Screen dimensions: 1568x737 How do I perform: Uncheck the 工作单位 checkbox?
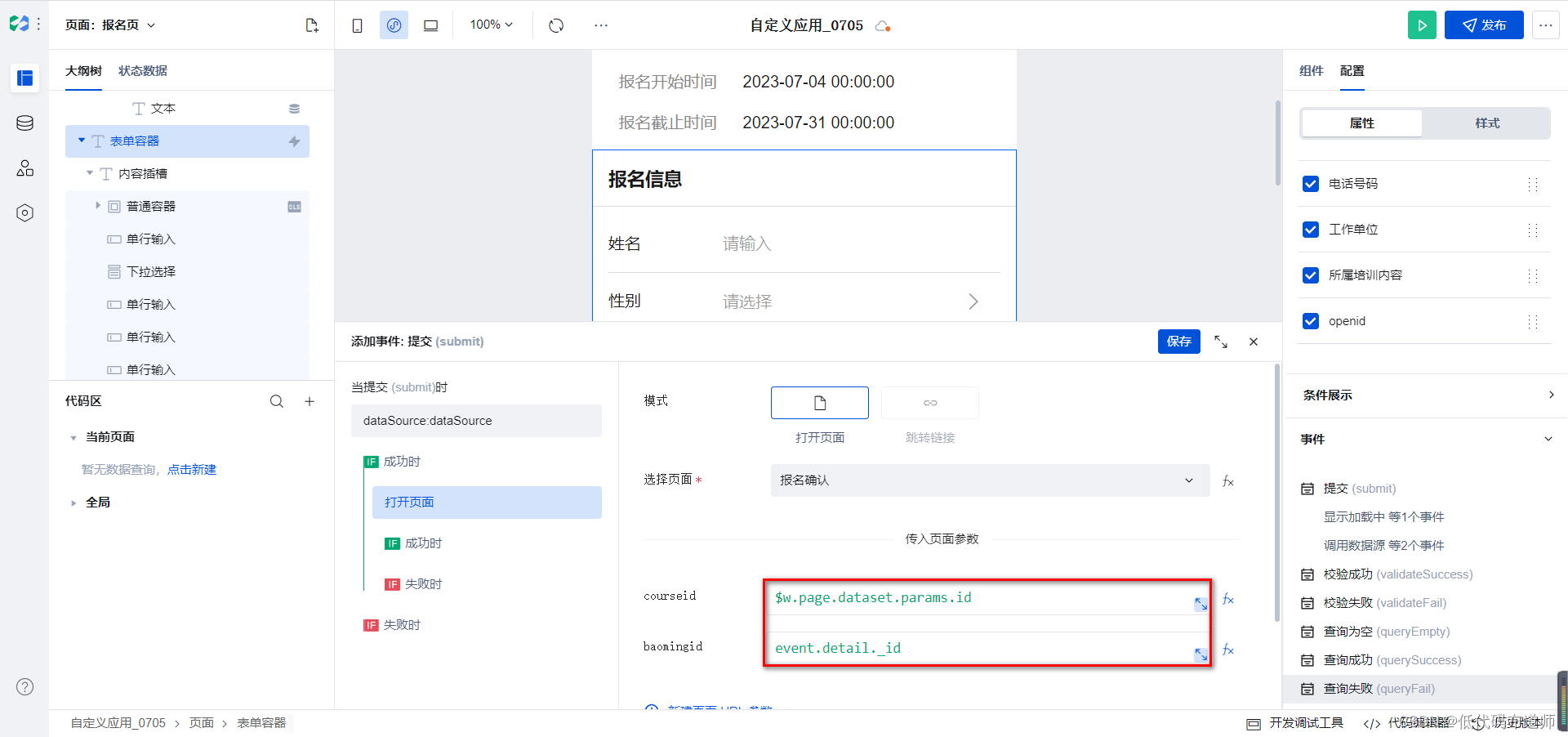coord(1311,230)
